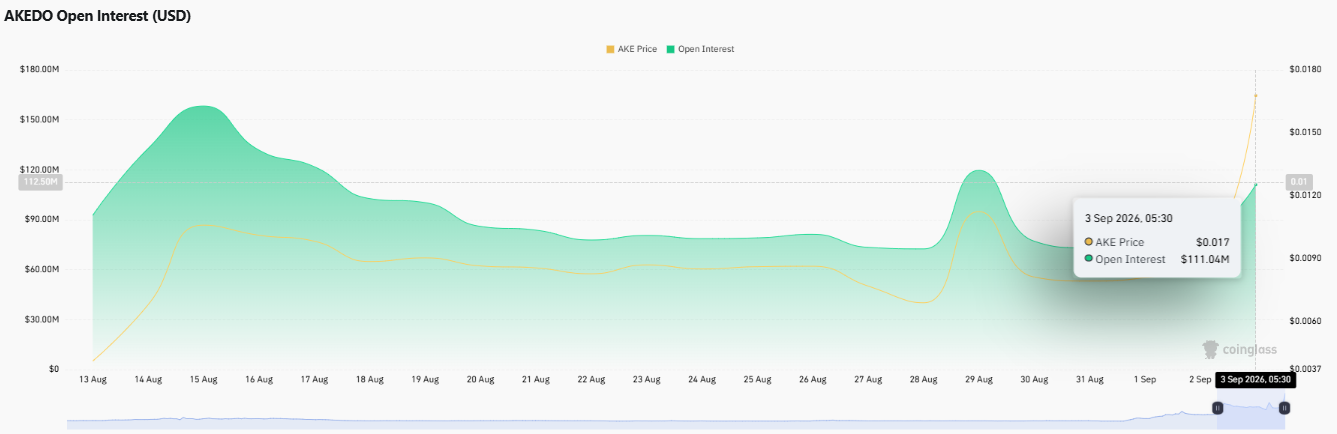This screenshot has width=1337, height=434.
Task: Click the 2 Sep date label
Action: tap(1200, 380)
